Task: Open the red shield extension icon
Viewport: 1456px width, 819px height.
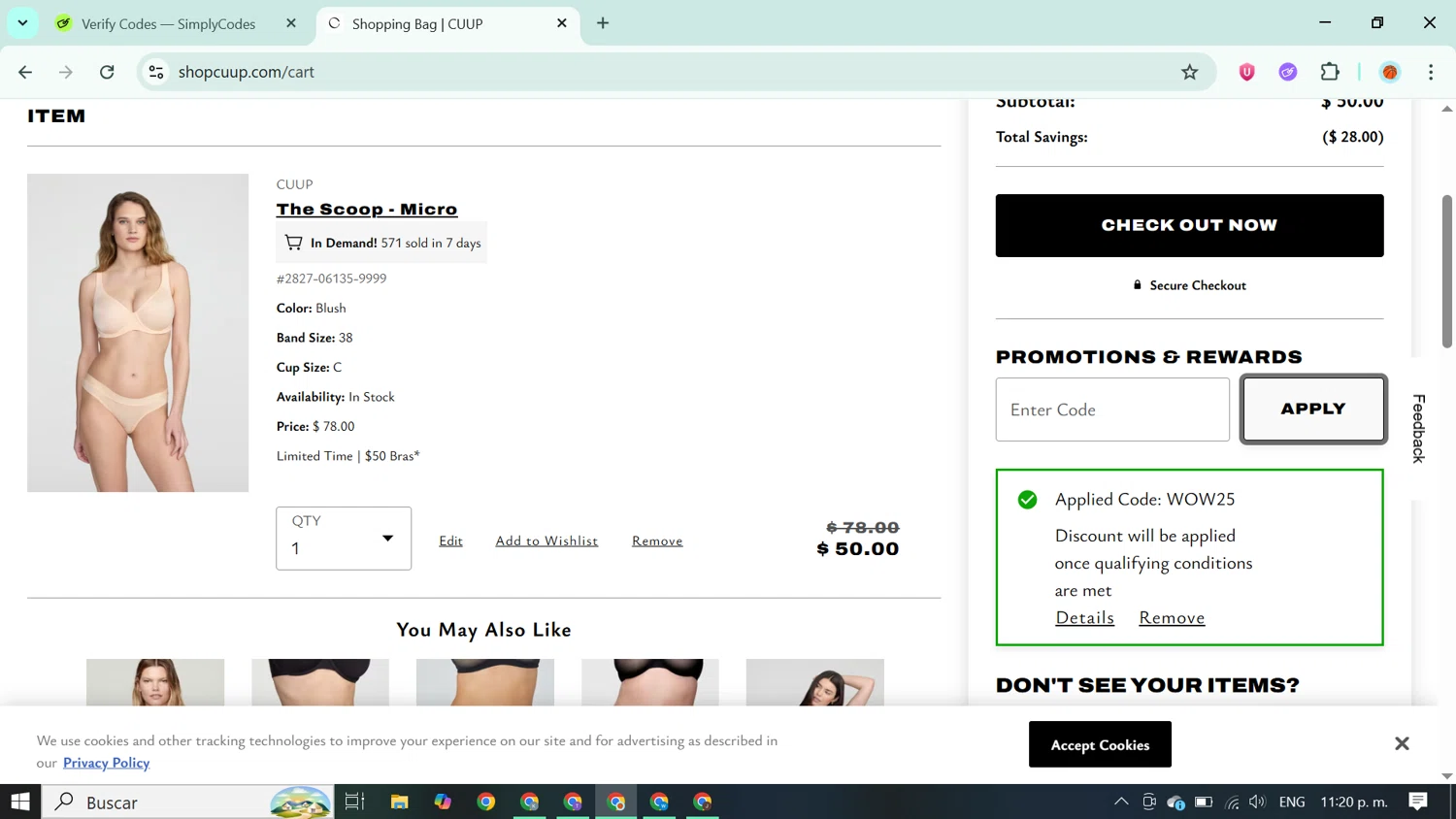Action: (1246, 72)
